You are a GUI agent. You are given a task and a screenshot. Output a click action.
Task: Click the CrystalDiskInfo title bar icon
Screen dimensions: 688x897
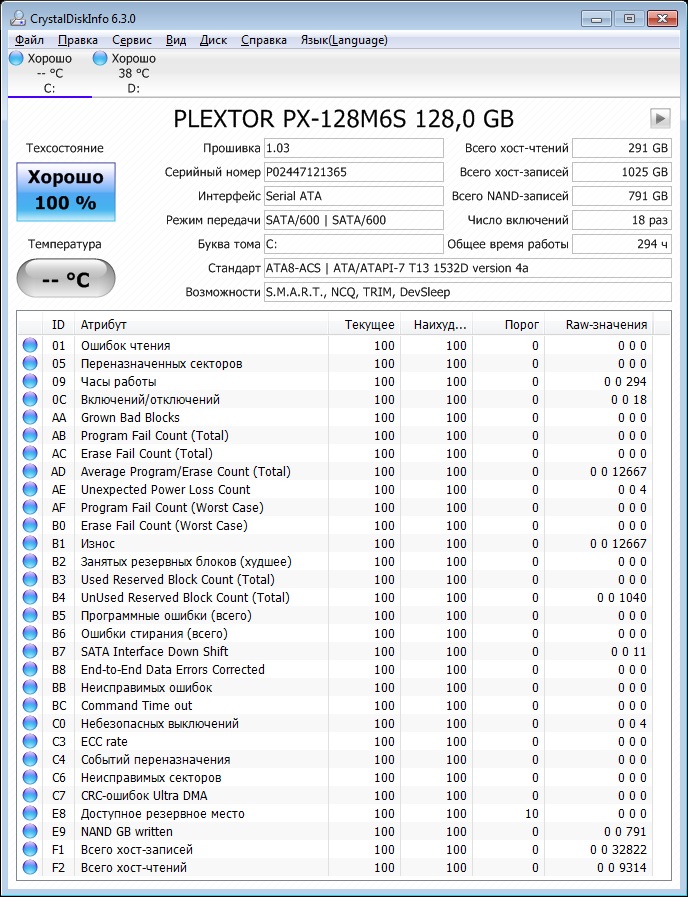tap(18, 18)
